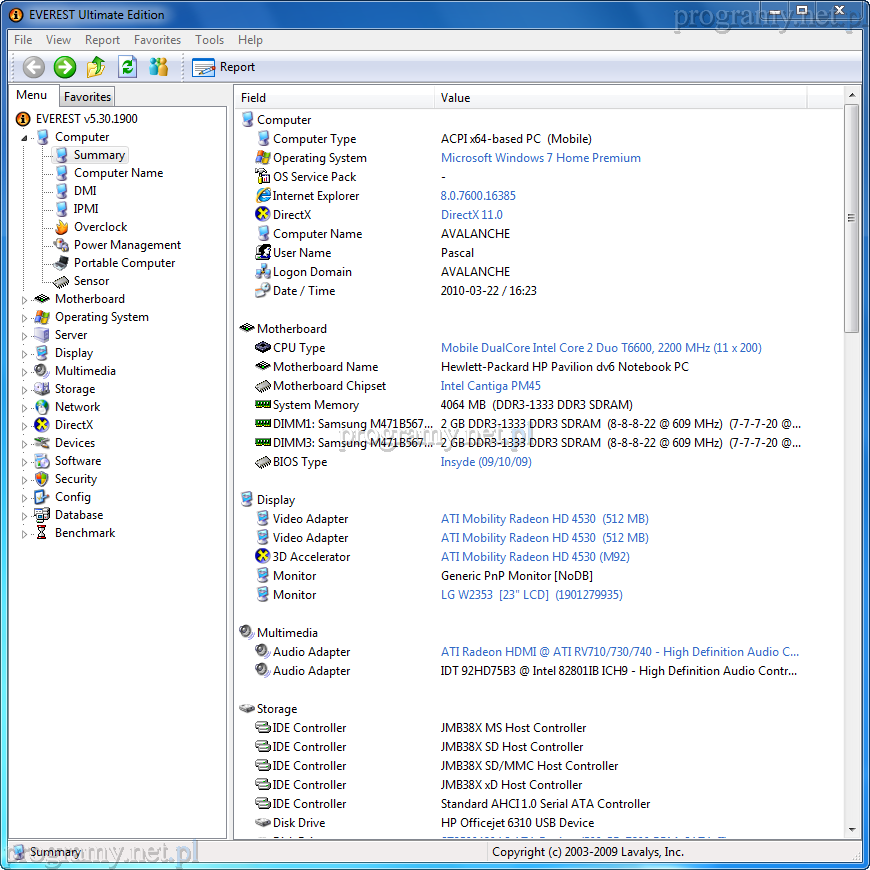Image resolution: width=870 pixels, height=870 pixels.
Task: Open the Favorites menu
Action: [157, 40]
